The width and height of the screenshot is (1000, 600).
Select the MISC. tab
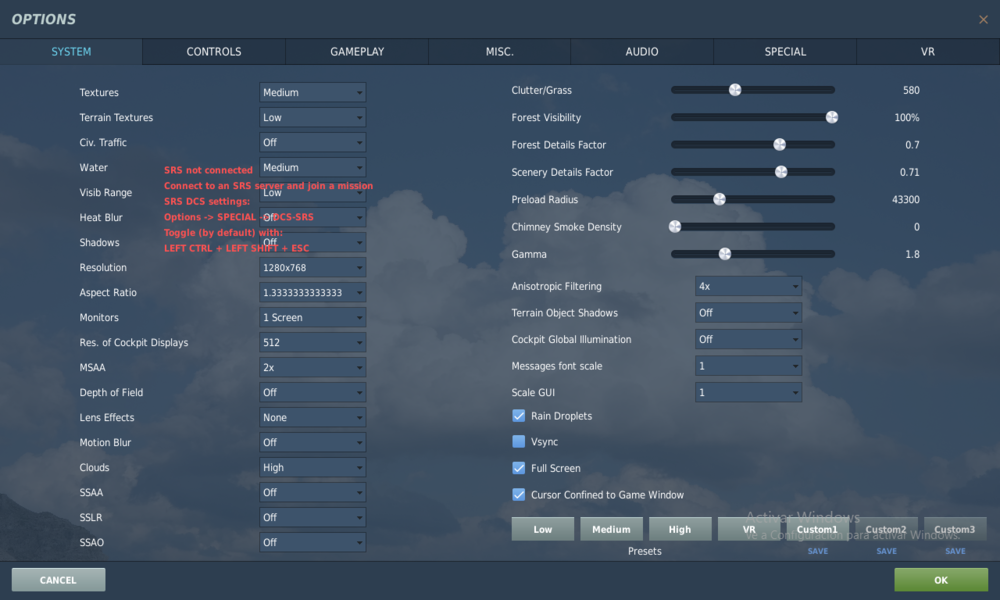click(499, 52)
